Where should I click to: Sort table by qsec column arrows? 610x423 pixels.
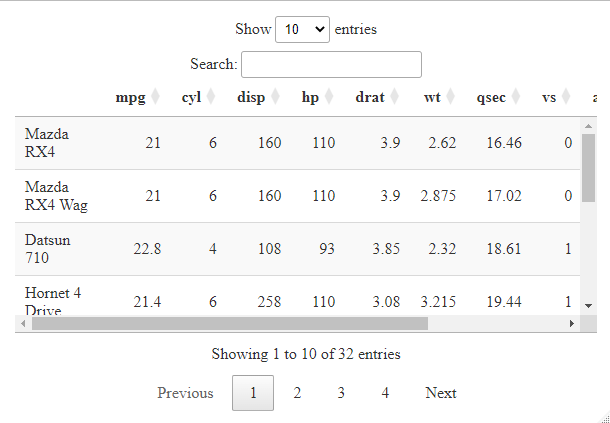[x=516, y=97]
